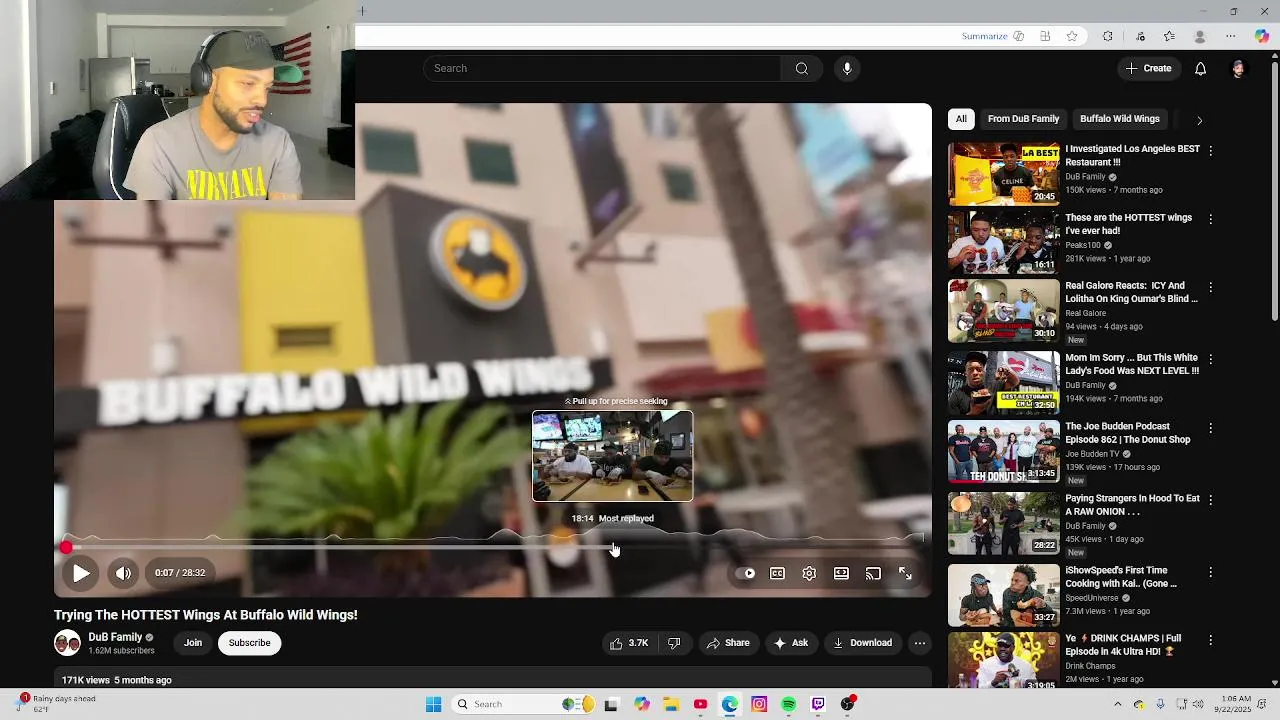This screenshot has width=1280, height=720.
Task: Cast video to a TV
Action: point(873,573)
